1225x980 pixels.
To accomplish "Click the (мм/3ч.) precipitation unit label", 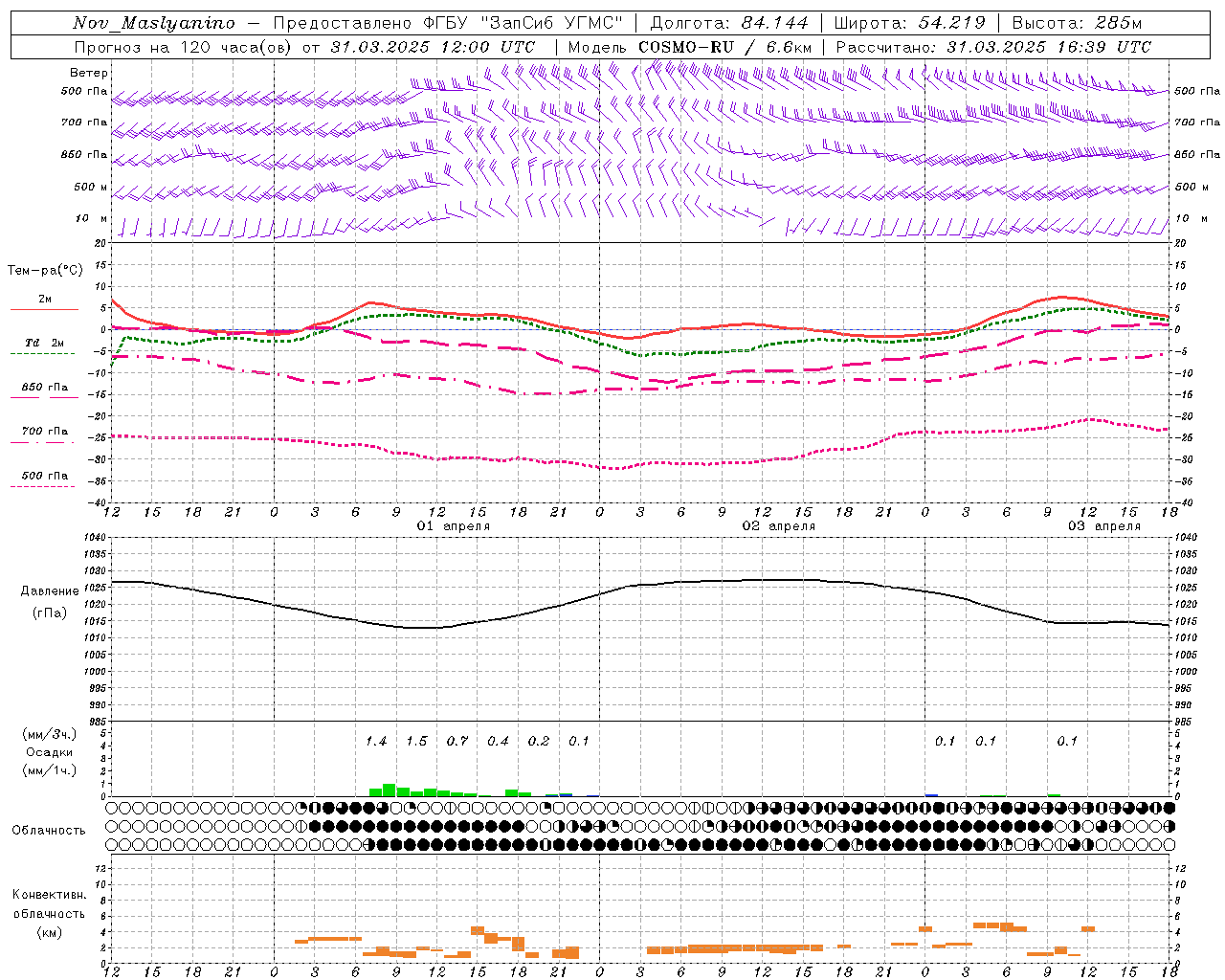I will click(50, 734).
